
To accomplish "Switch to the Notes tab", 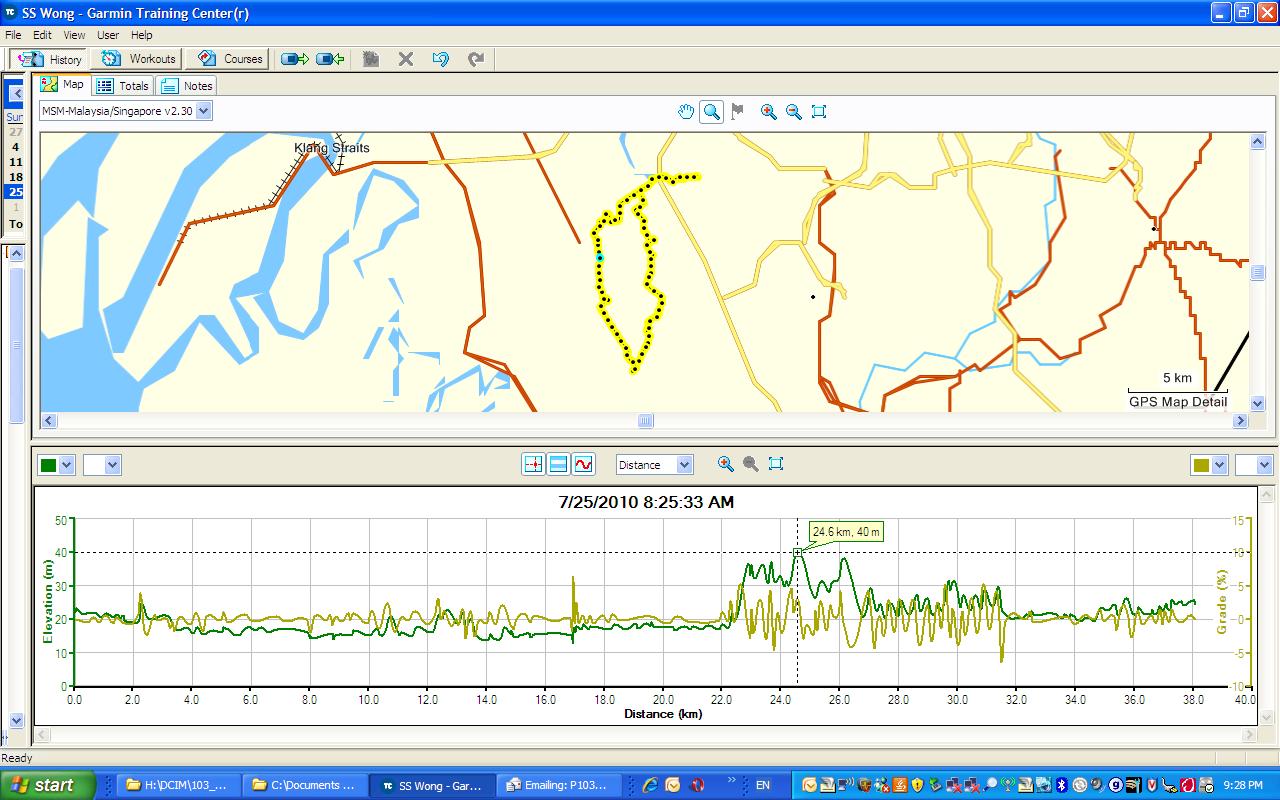I will tap(187, 86).
